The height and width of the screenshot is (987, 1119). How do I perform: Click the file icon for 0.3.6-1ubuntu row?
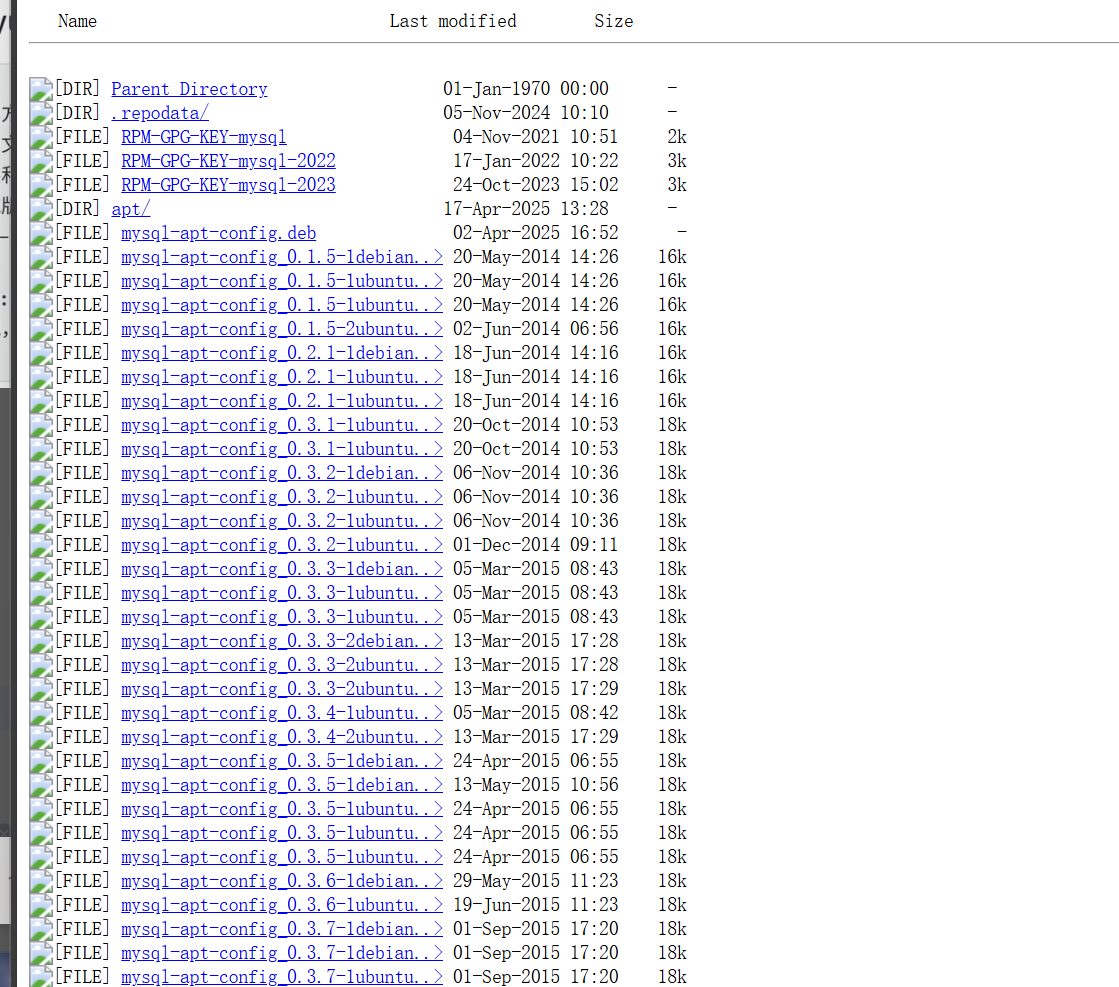click(x=41, y=906)
